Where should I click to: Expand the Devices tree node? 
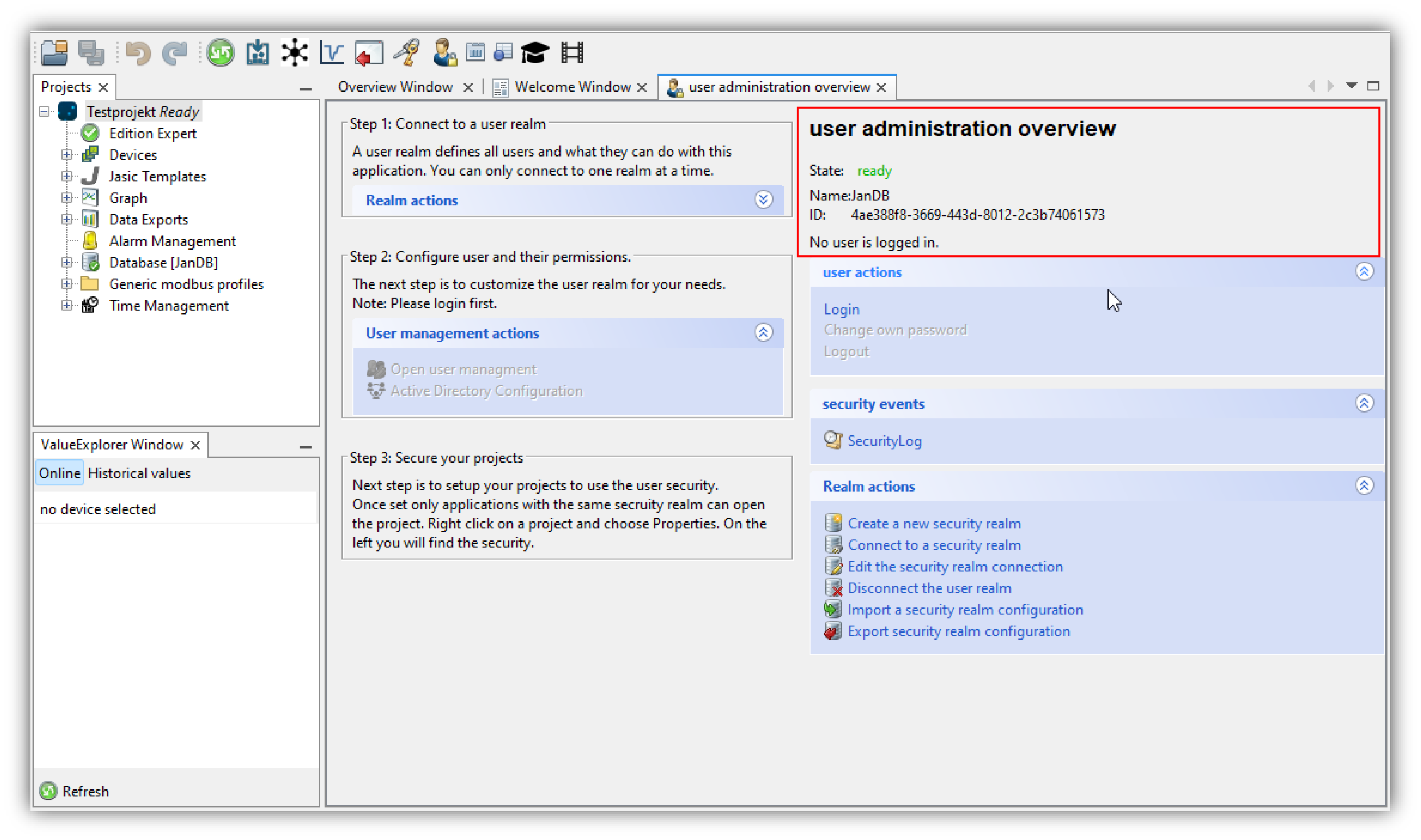(x=68, y=154)
